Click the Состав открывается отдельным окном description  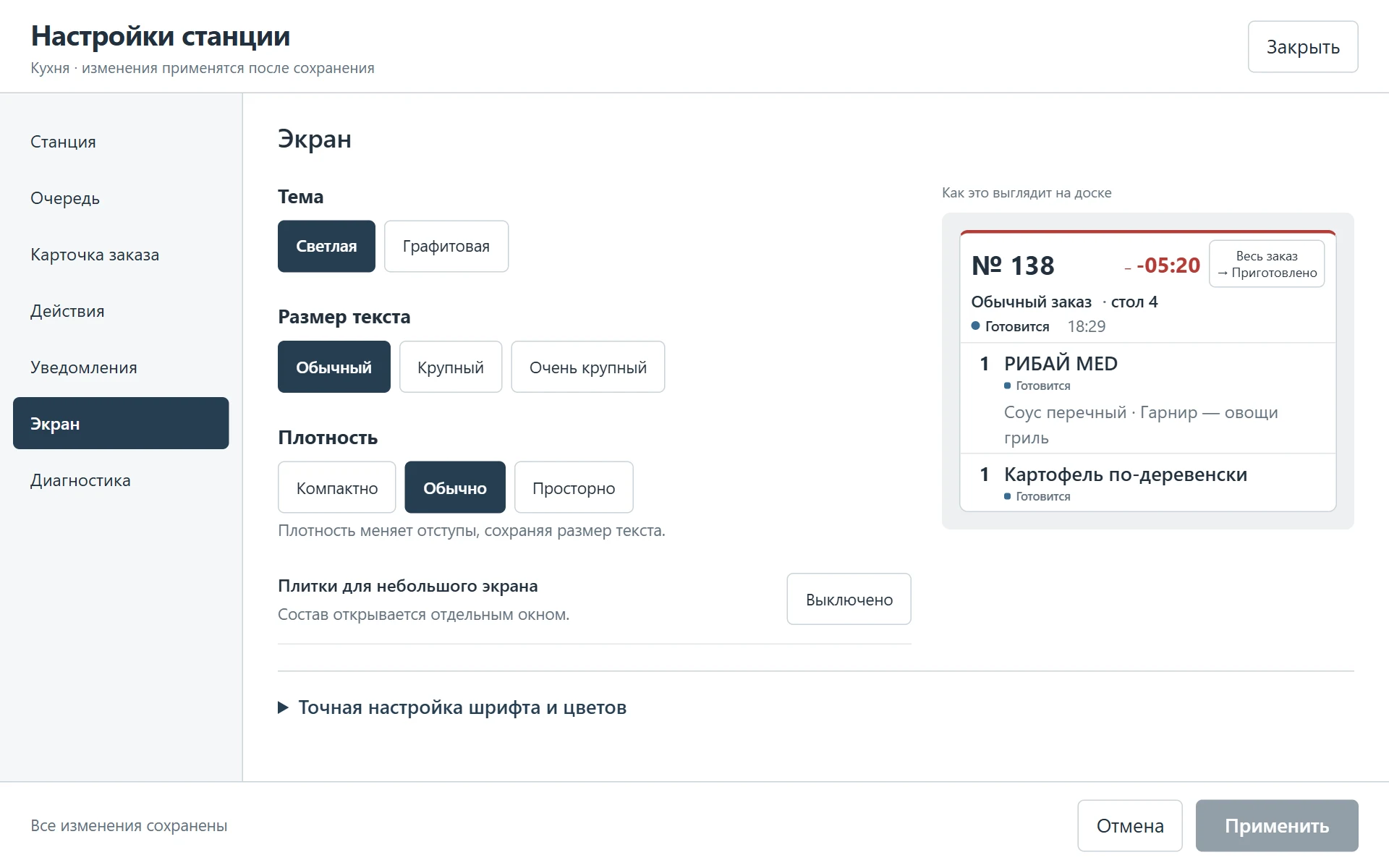point(424,614)
